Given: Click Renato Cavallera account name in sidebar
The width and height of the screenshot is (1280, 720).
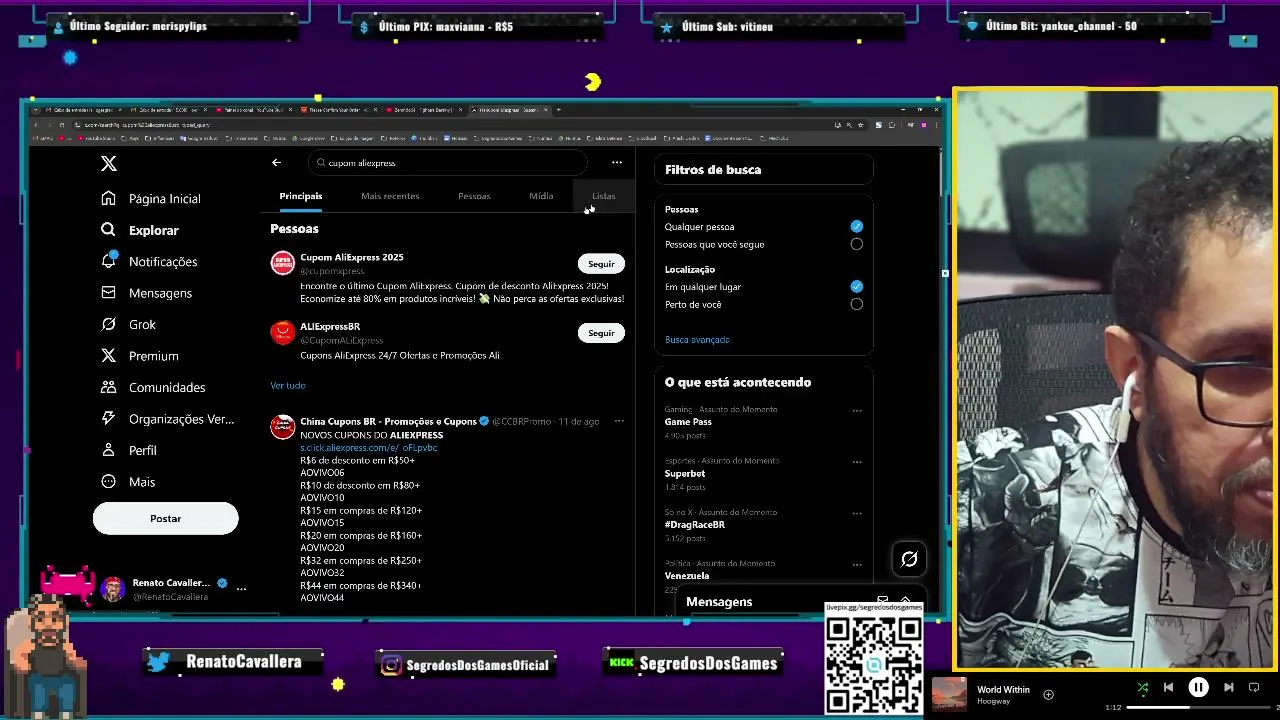Looking at the screenshot, I should [x=171, y=583].
